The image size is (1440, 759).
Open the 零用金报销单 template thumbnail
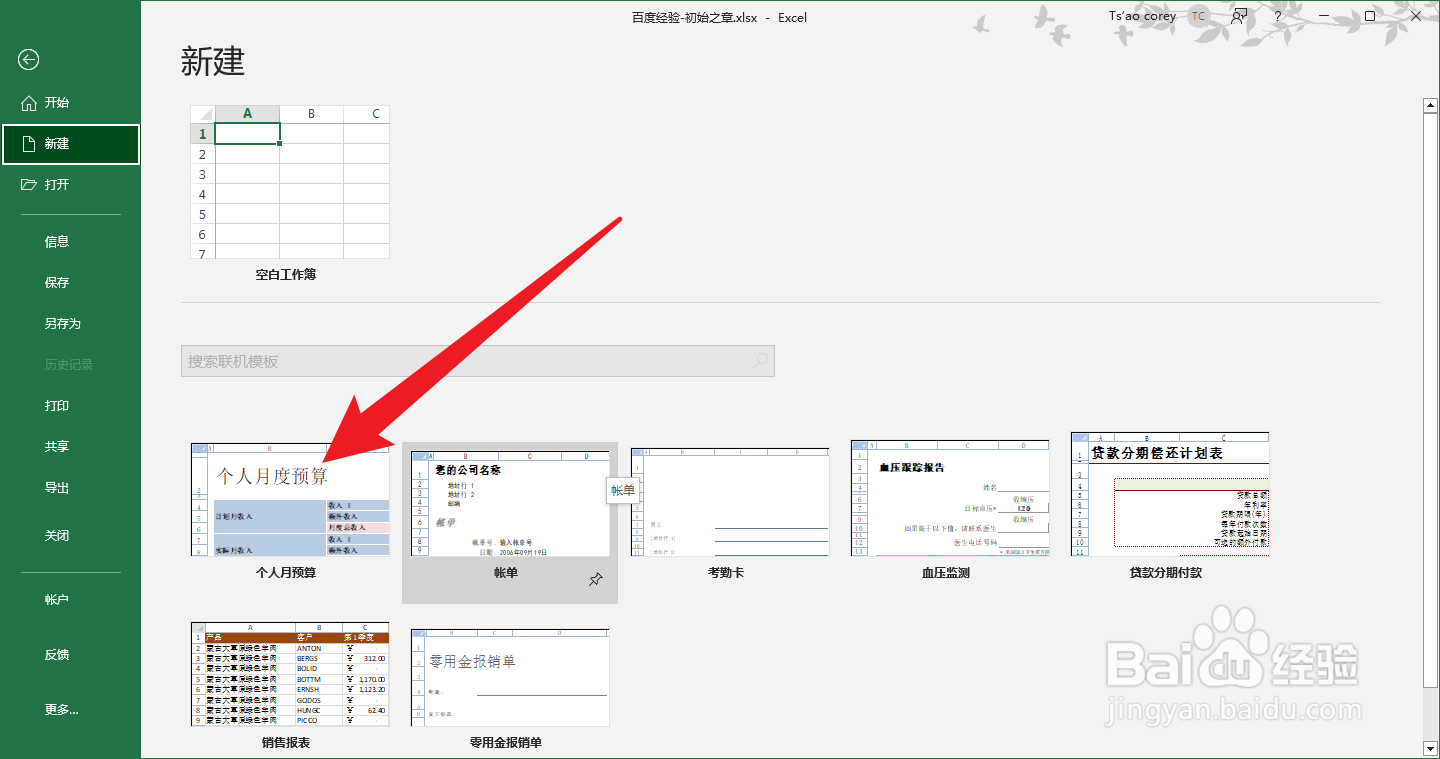pos(510,677)
